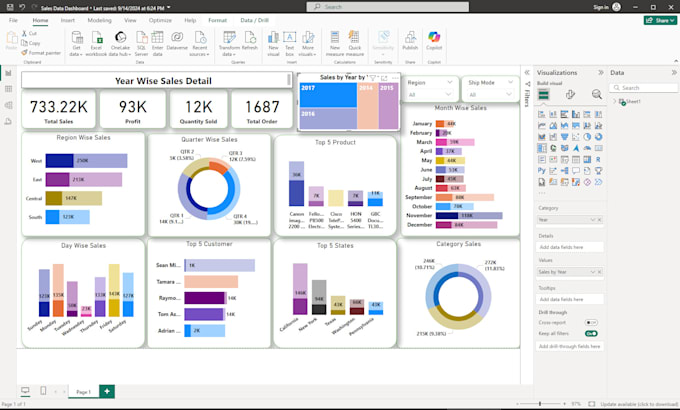Select the Funnel visual icon
Screen dimensions: 680x410
(x=564, y=137)
